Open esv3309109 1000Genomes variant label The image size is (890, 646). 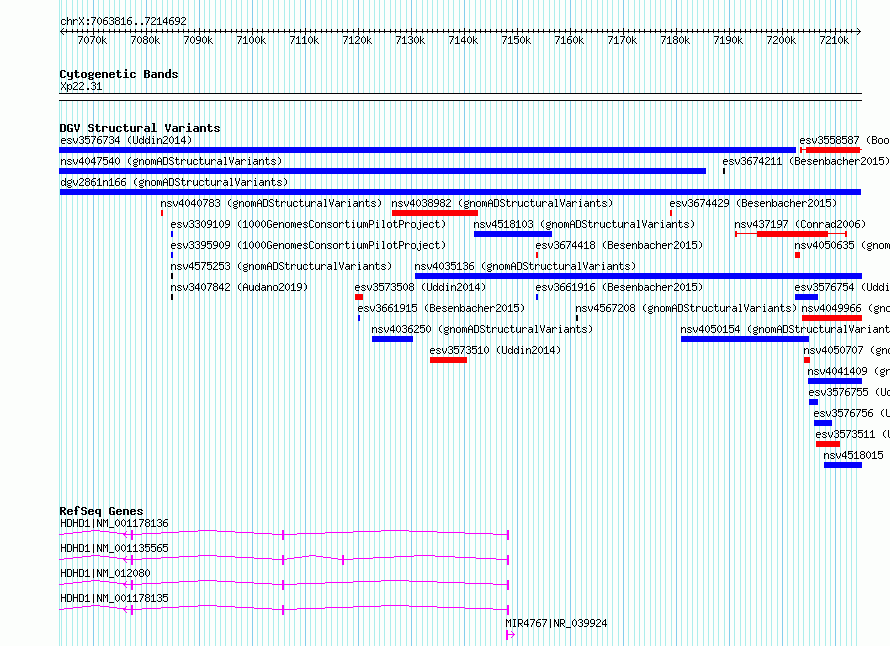click(308, 224)
